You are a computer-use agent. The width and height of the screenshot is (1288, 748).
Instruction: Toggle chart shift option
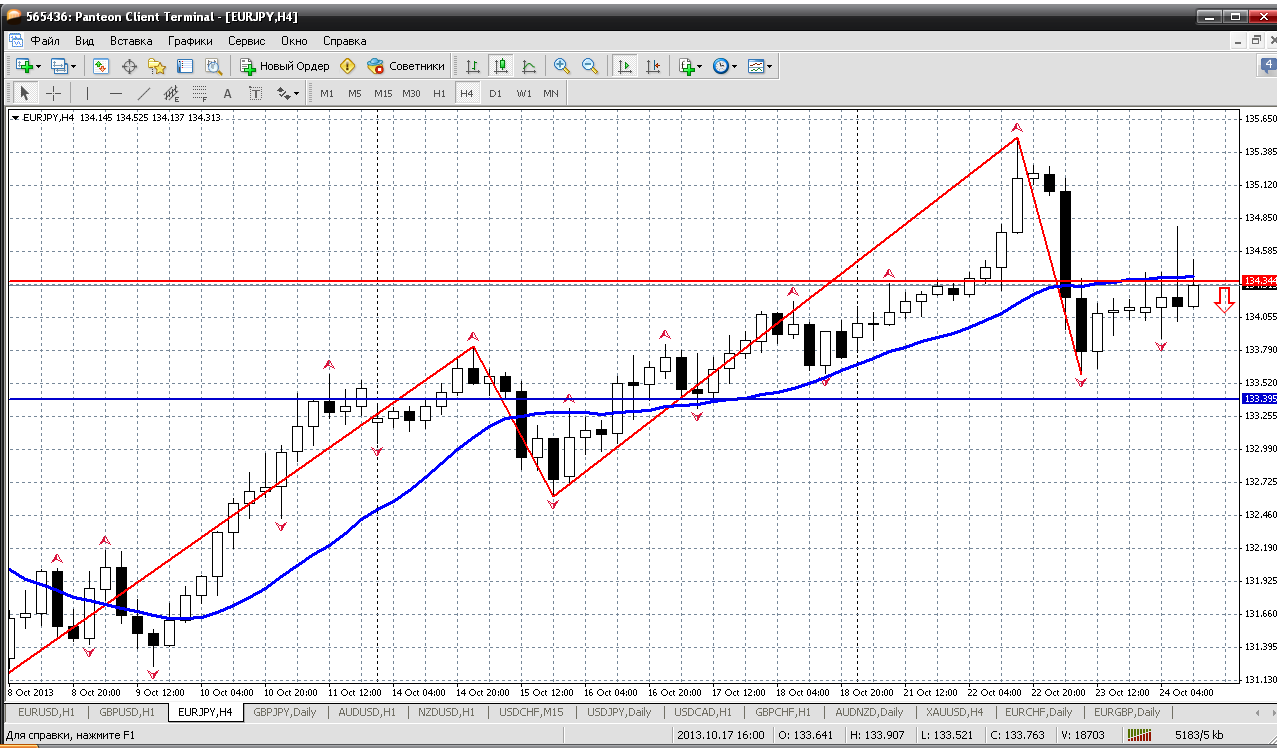(653, 66)
